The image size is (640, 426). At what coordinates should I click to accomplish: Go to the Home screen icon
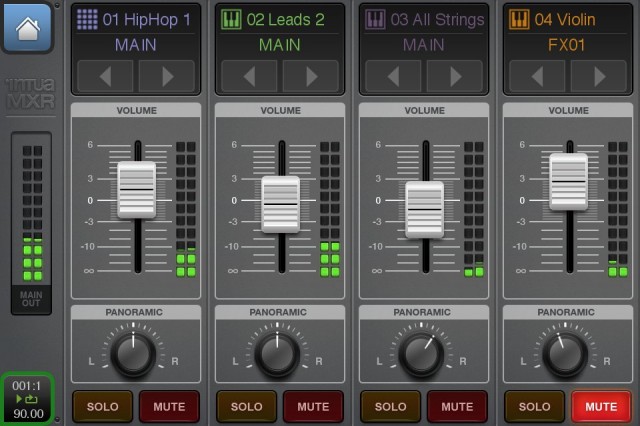[x=28, y=27]
